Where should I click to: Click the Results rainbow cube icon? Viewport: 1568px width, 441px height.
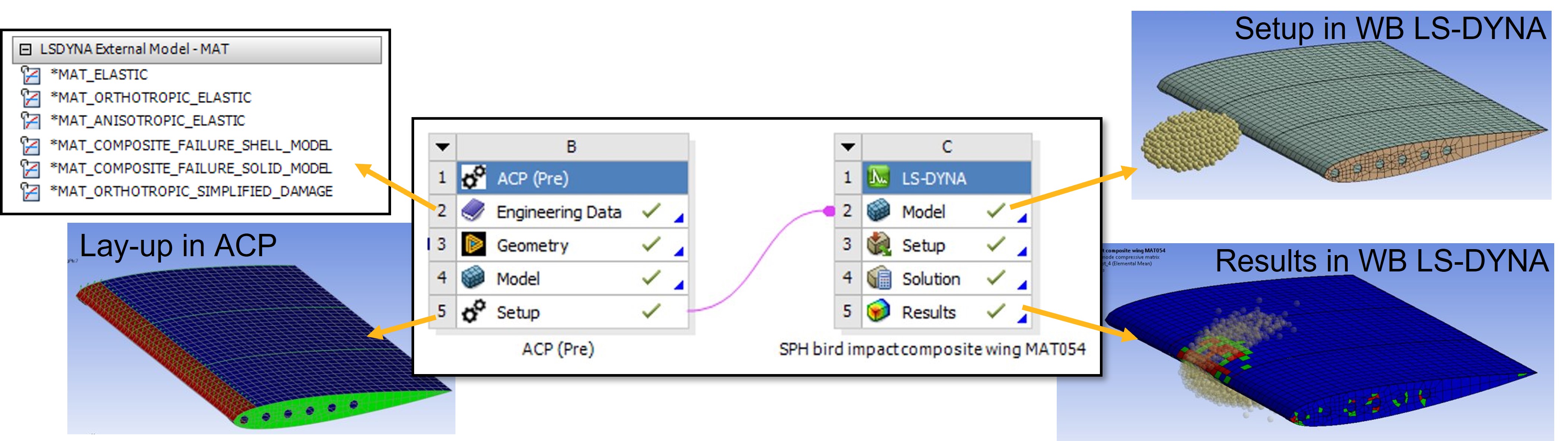879,312
